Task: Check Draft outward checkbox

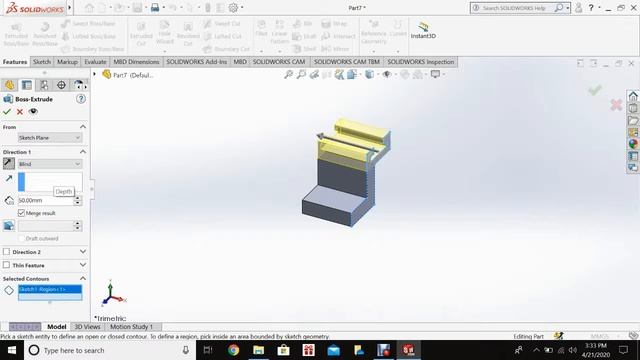Action: point(21,238)
